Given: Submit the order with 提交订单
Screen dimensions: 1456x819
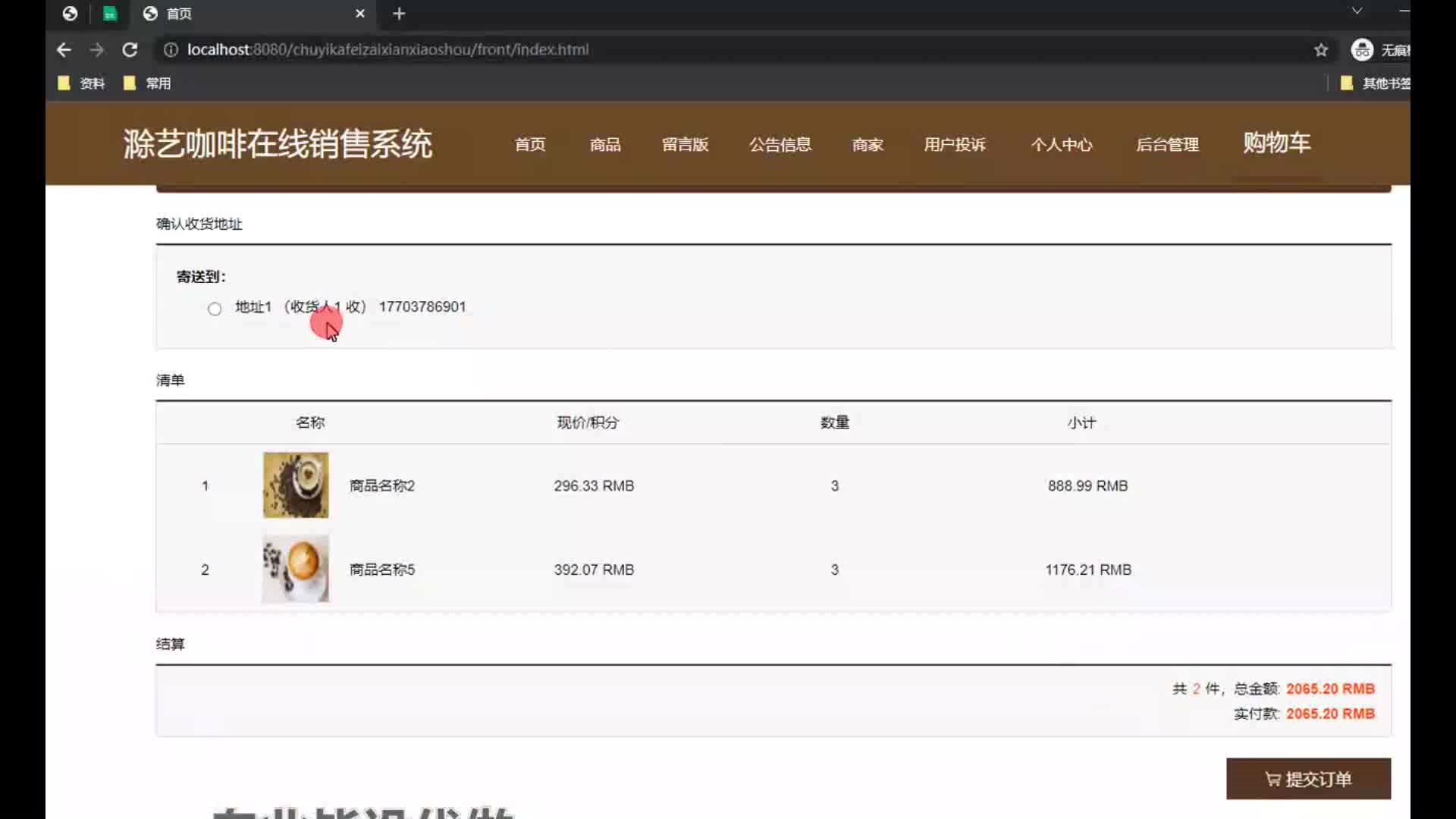Looking at the screenshot, I should click(x=1309, y=779).
